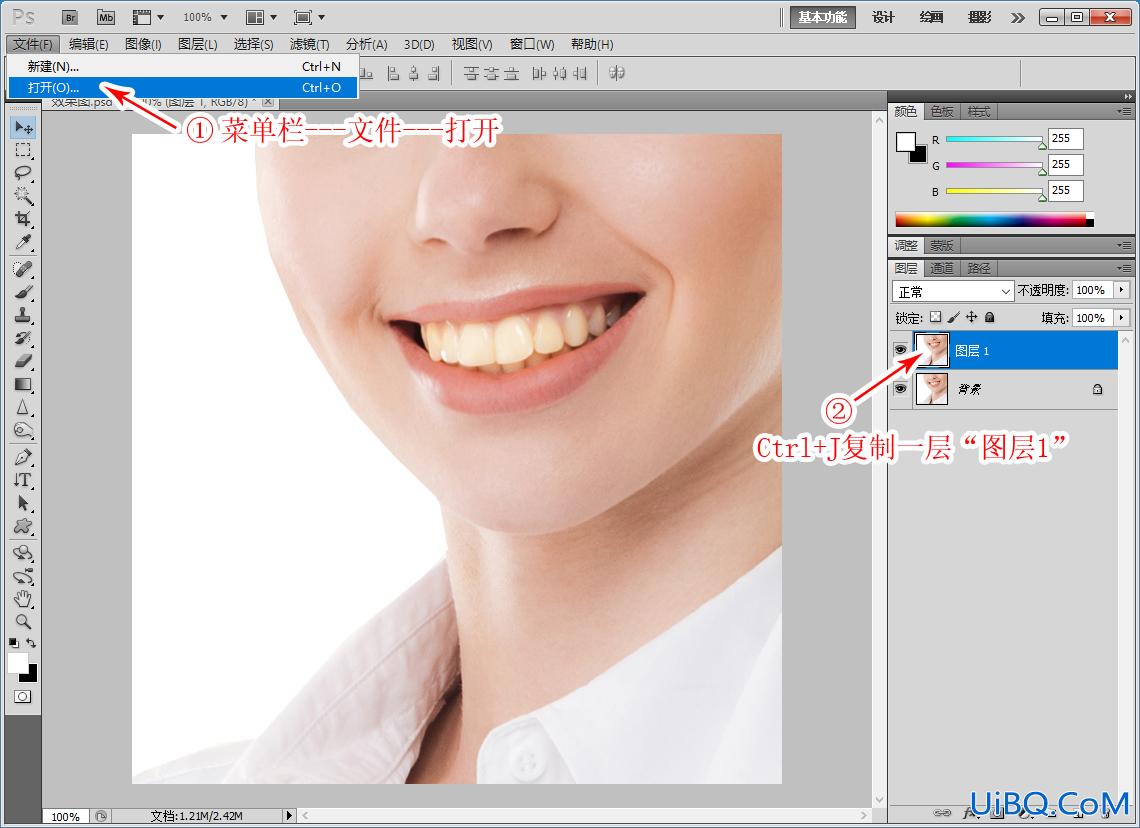Open the Color panel options menu
The image size is (1140, 828).
coord(1124,111)
